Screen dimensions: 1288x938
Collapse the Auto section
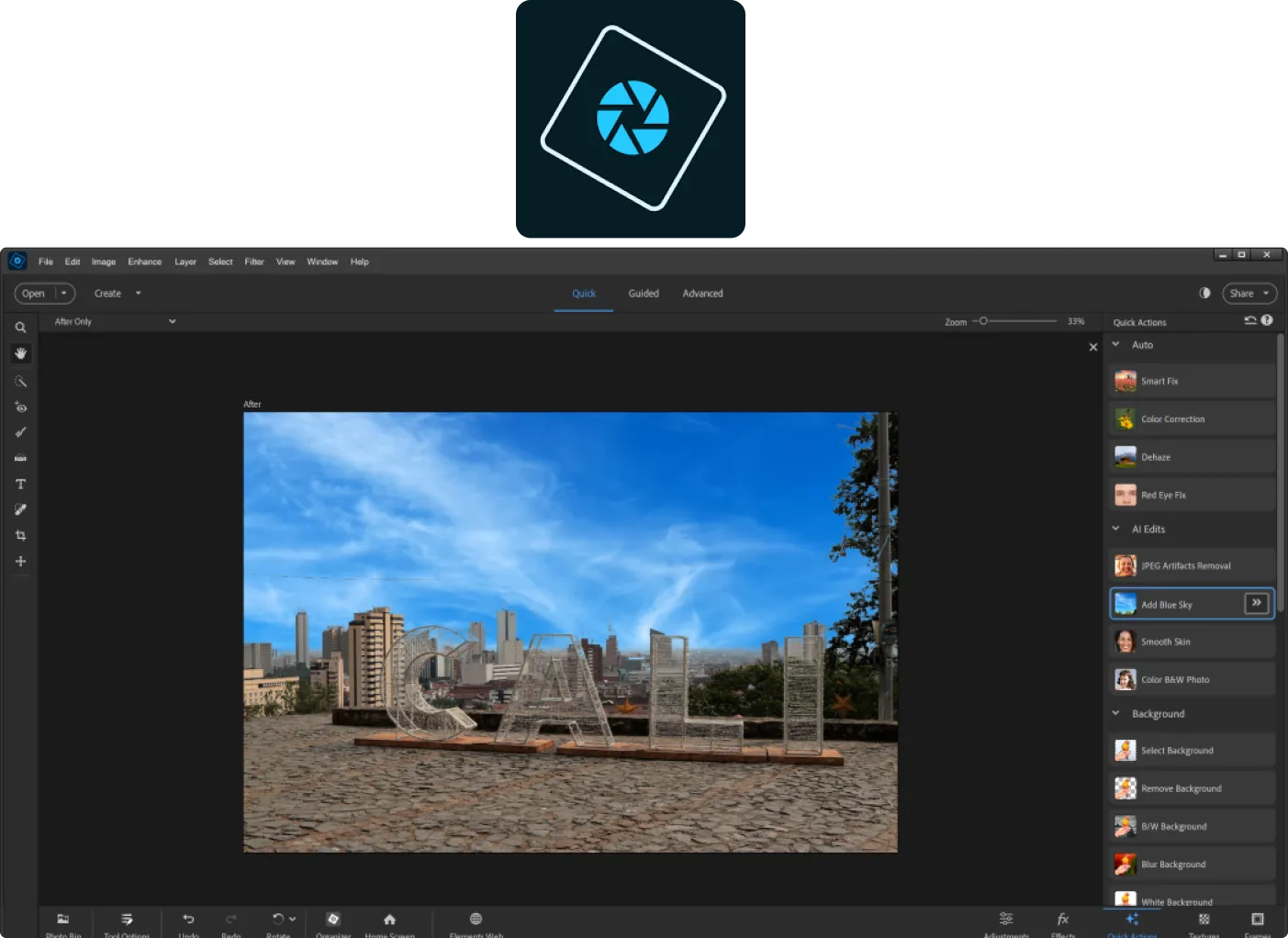click(x=1116, y=345)
